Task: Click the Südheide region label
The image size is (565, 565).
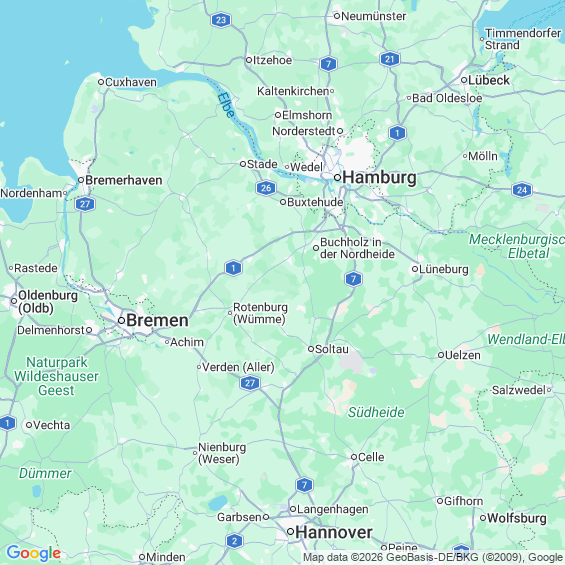Action: (376, 412)
